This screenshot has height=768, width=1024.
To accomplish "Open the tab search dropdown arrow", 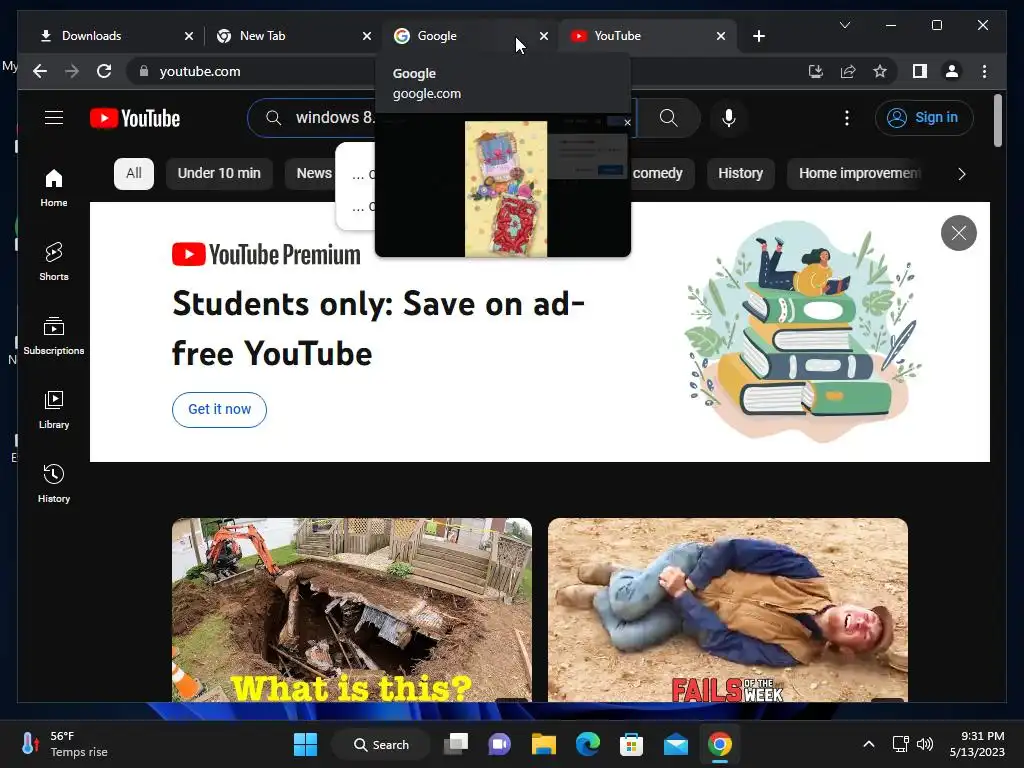I will [844, 25].
